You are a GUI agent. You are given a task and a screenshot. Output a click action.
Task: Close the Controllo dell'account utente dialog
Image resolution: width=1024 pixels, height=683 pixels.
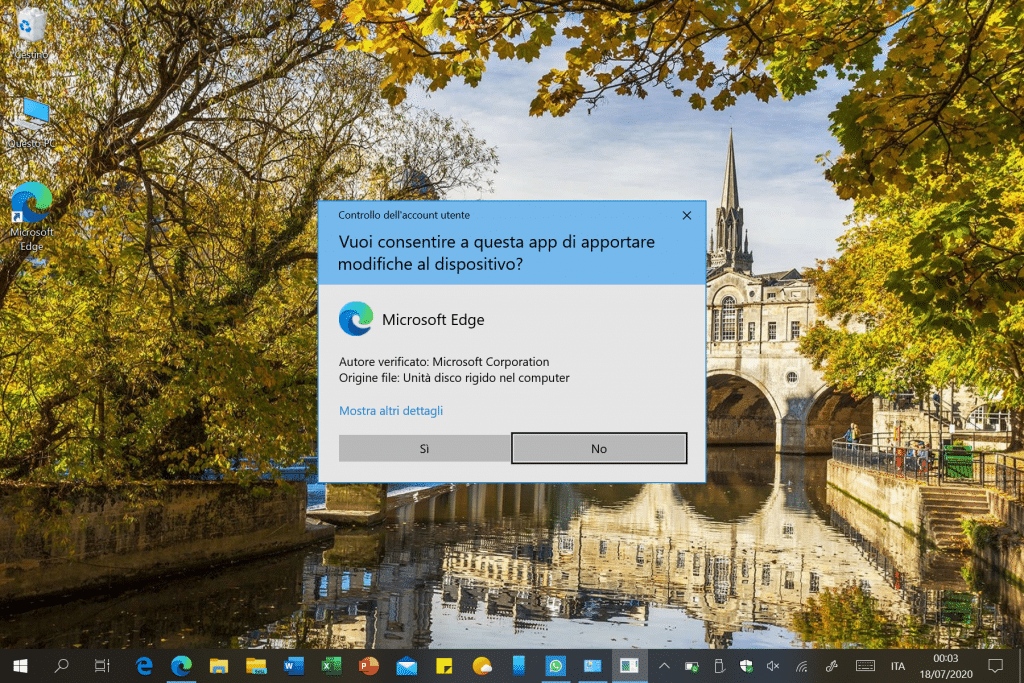click(687, 215)
